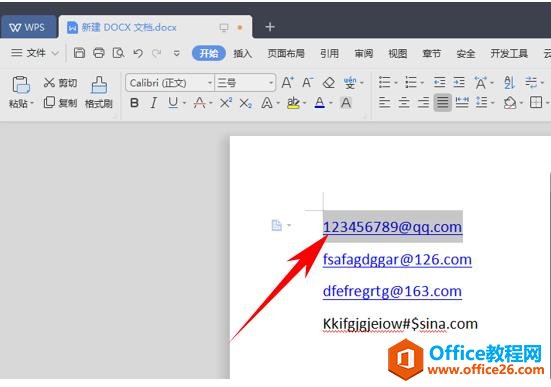Click the Save icon in quick toolbar
Image resolution: width=551 pixels, height=387 pixels.
[x=79, y=53]
